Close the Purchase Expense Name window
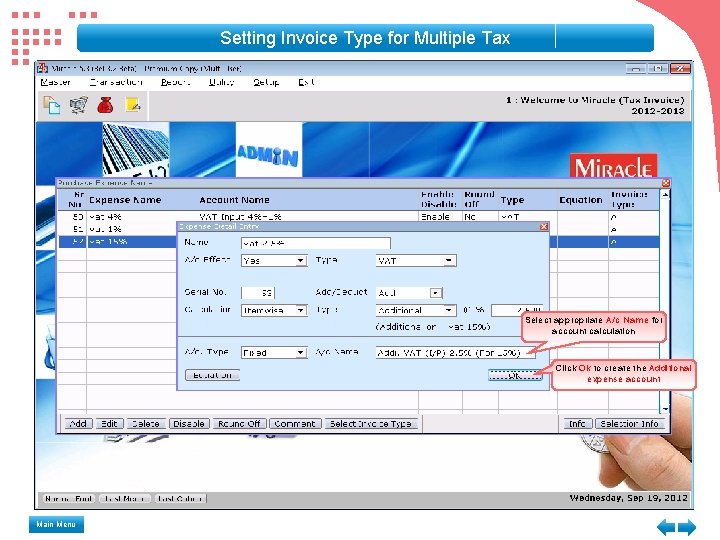This screenshot has height=540, width=720. 665,183
